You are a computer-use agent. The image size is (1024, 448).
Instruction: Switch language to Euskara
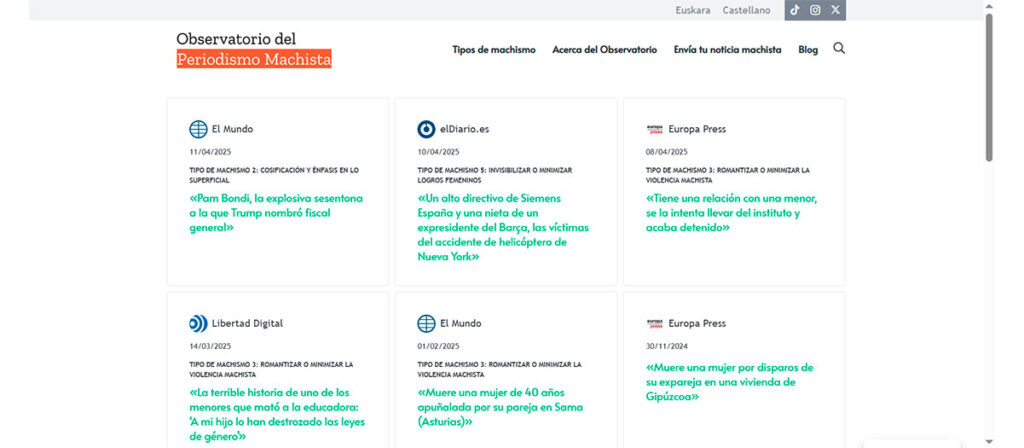(693, 10)
